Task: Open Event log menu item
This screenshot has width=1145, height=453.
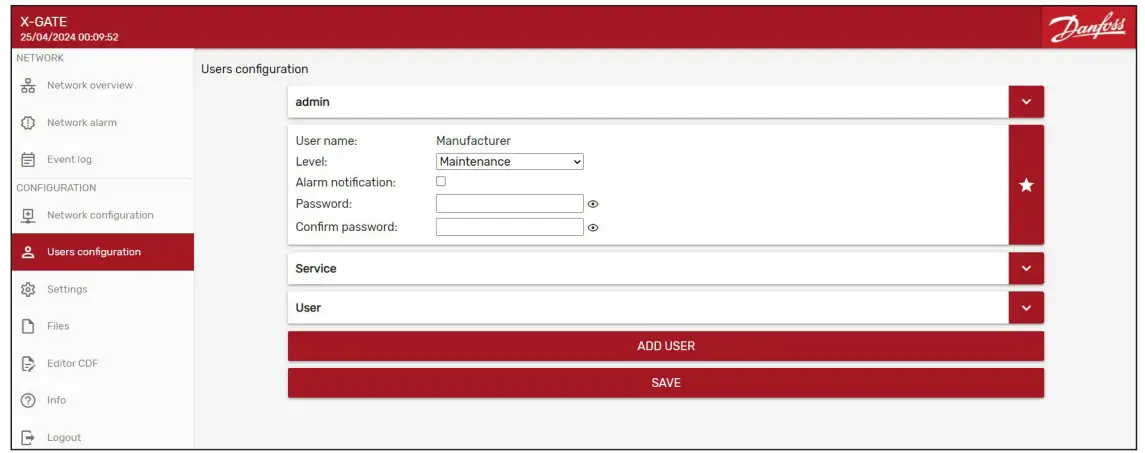Action: pos(103,159)
